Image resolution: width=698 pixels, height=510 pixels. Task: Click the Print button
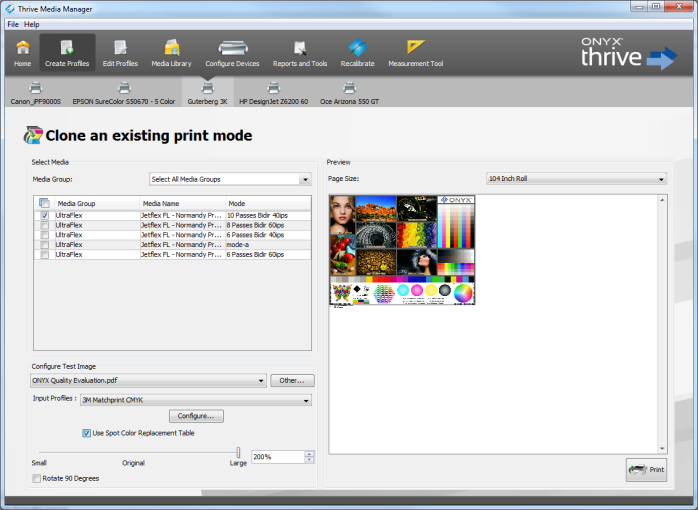point(646,470)
